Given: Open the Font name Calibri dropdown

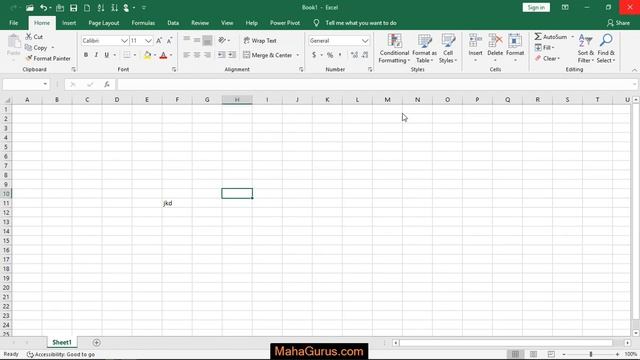Looking at the screenshot, I should tap(124, 41).
